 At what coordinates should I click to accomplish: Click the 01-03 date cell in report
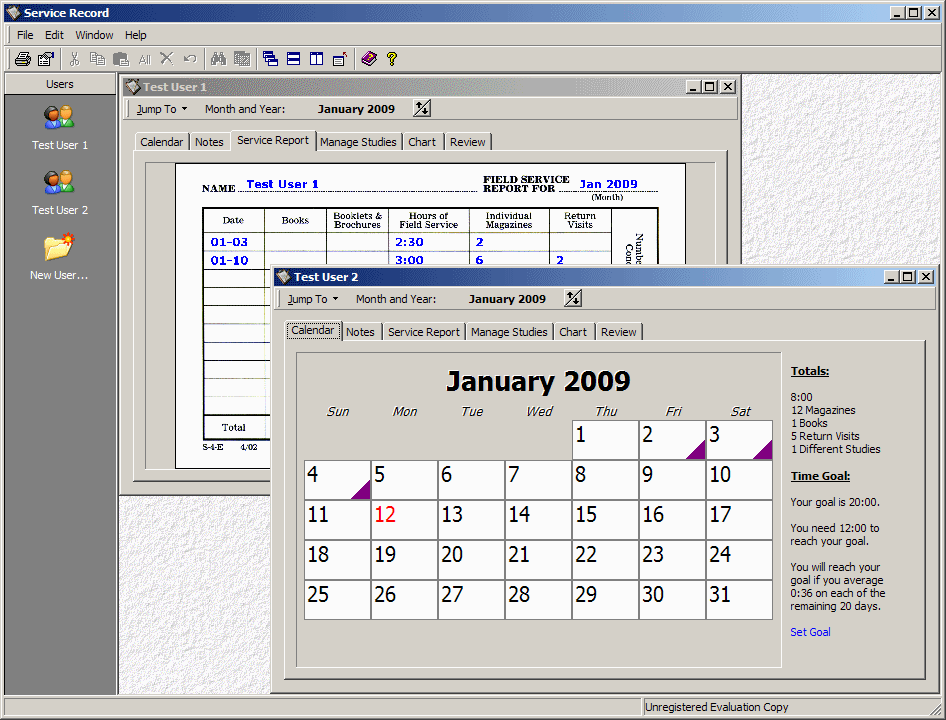pos(233,242)
